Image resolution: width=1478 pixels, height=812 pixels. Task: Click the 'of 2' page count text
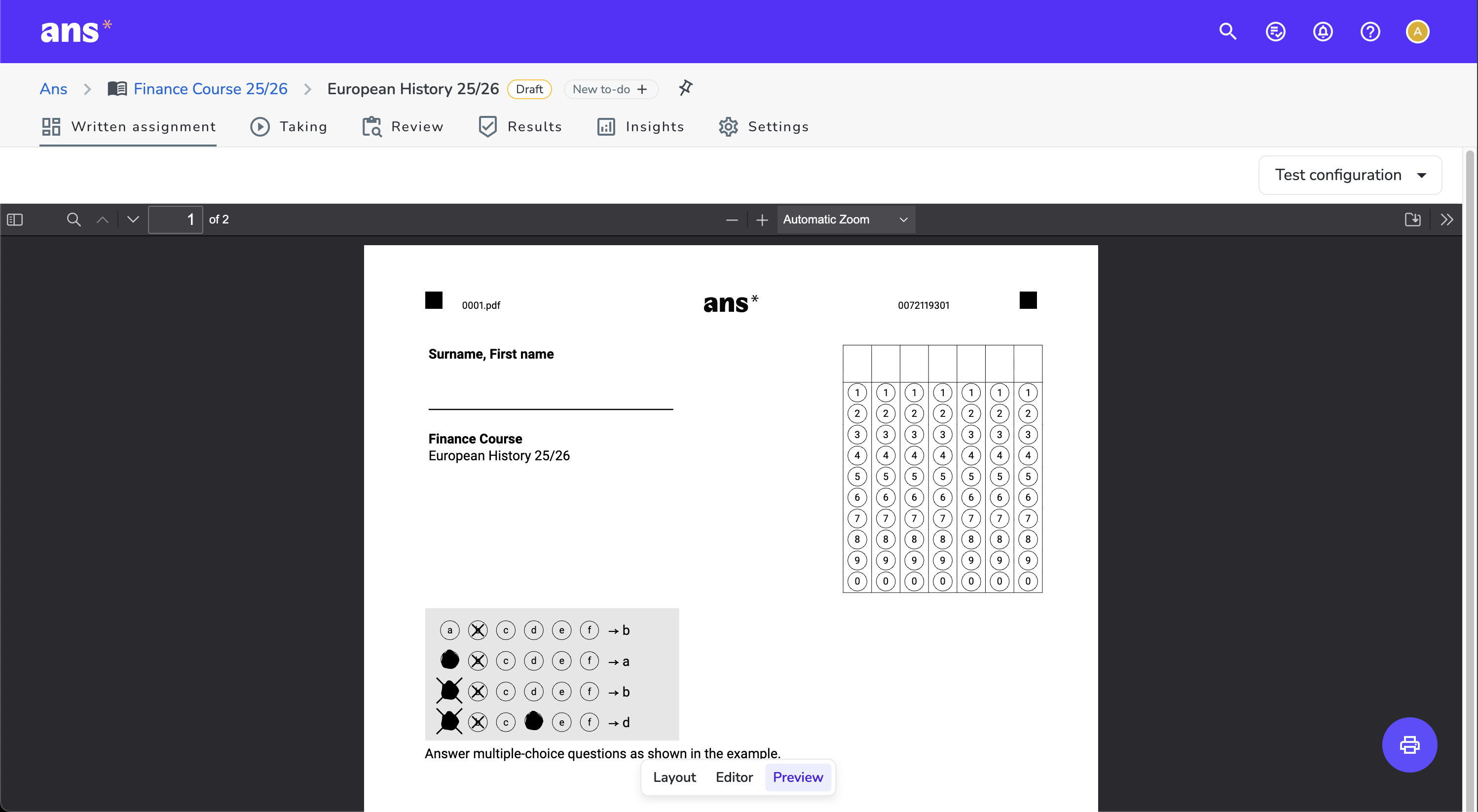pos(219,220)
